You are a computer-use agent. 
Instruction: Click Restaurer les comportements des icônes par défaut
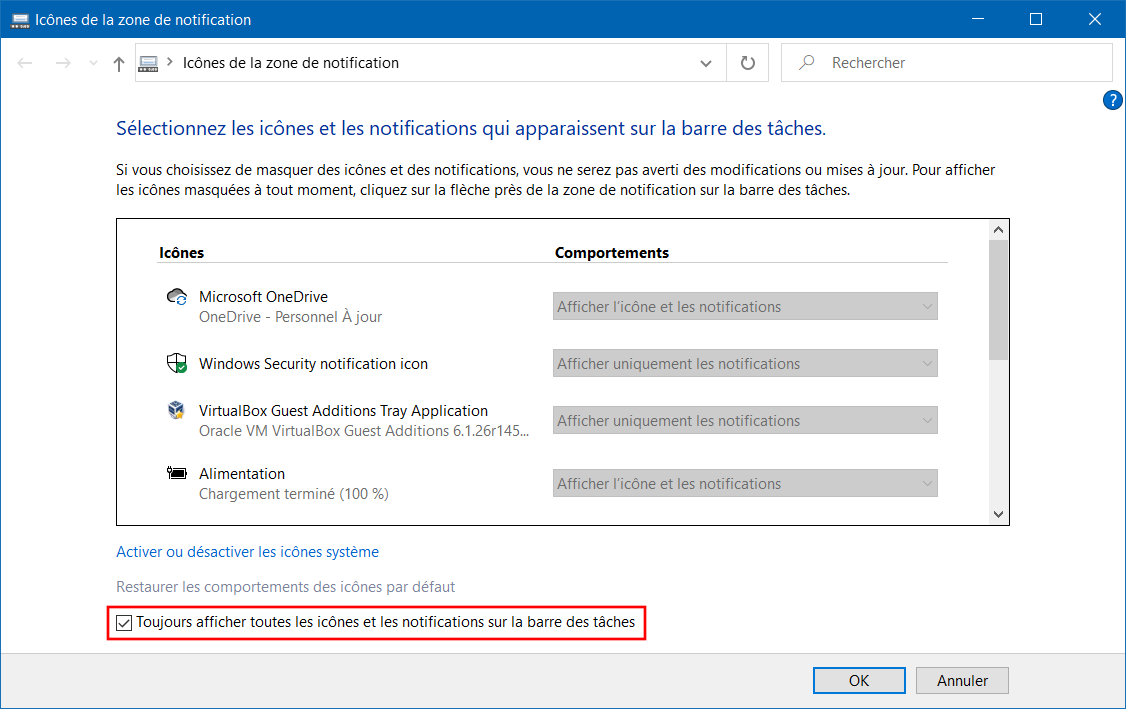tap(286, 587)
